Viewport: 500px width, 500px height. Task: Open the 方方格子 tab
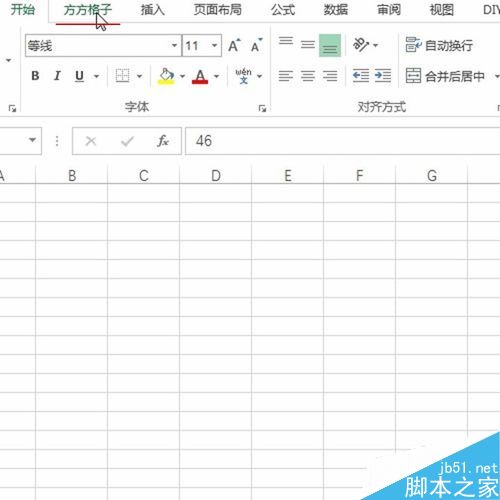88,10
